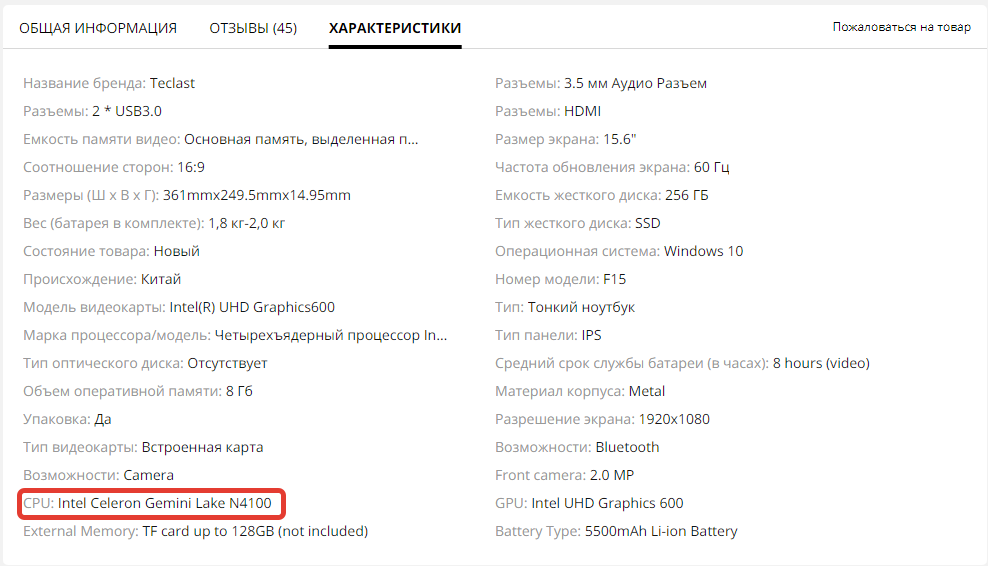
Task: Click truncated Емкость памяти видео value
Action: point(301,139)
